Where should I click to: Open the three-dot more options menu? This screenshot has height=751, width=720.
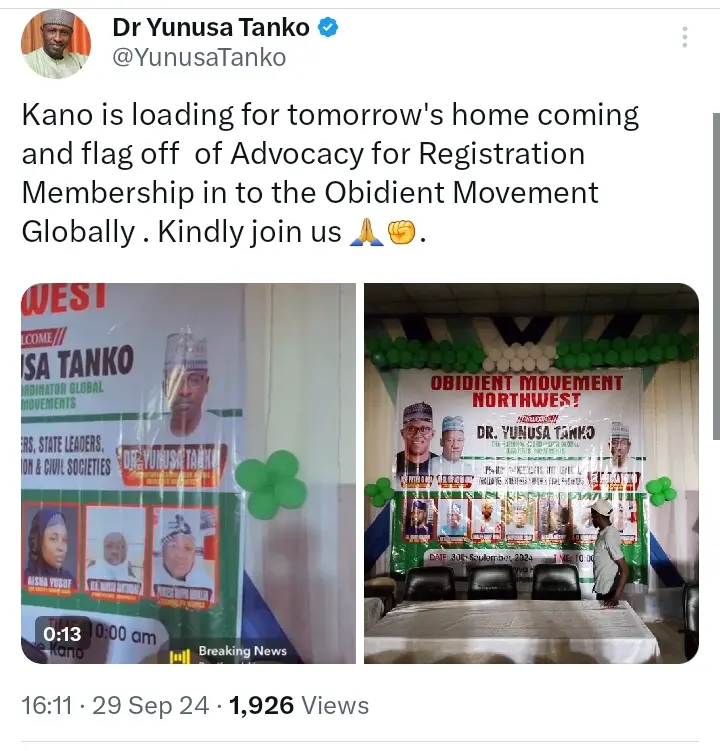pyautogui.click(x=685, y=37)
